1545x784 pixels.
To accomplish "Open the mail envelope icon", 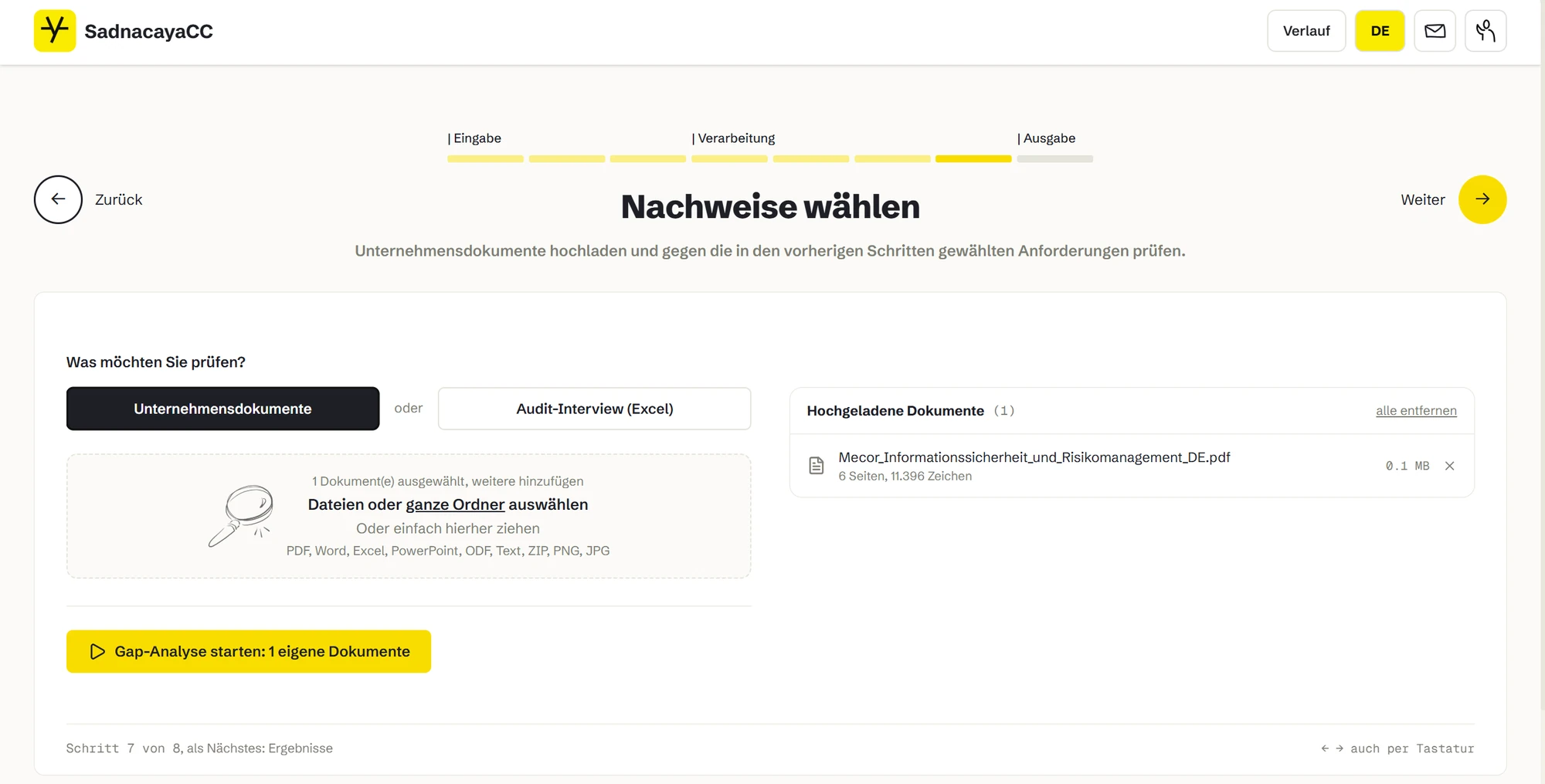I will coord(1435,31).
